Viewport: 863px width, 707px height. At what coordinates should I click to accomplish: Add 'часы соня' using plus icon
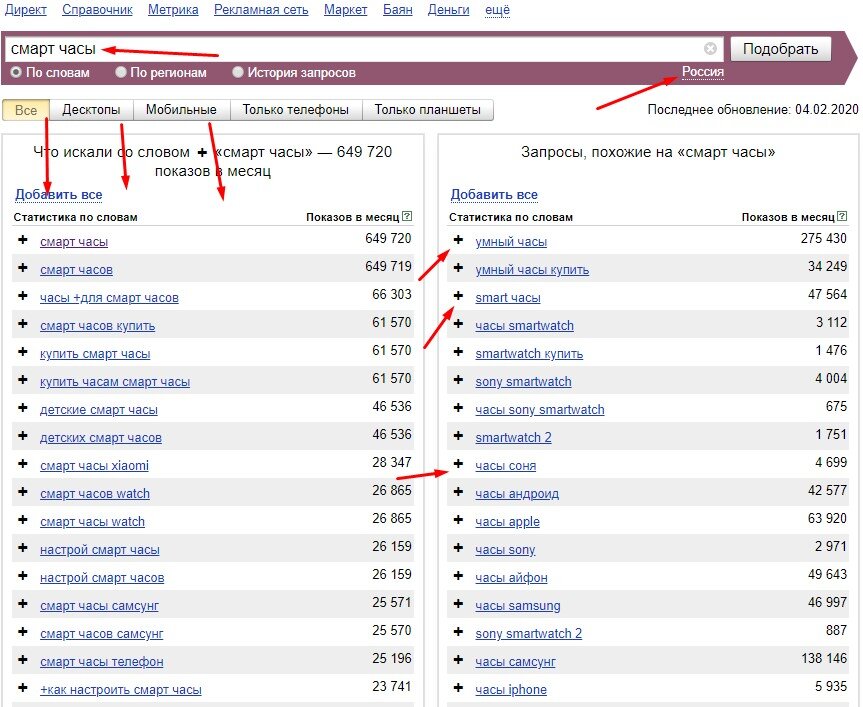coord(458,464)
